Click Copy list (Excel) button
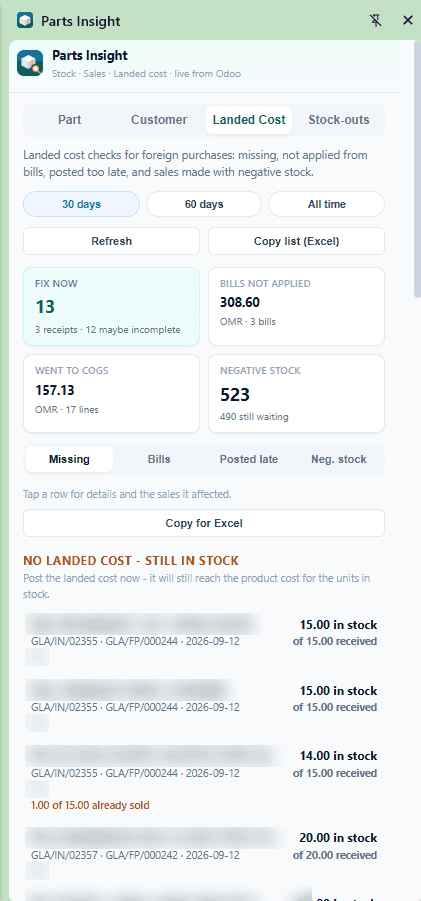 point(296,241)
